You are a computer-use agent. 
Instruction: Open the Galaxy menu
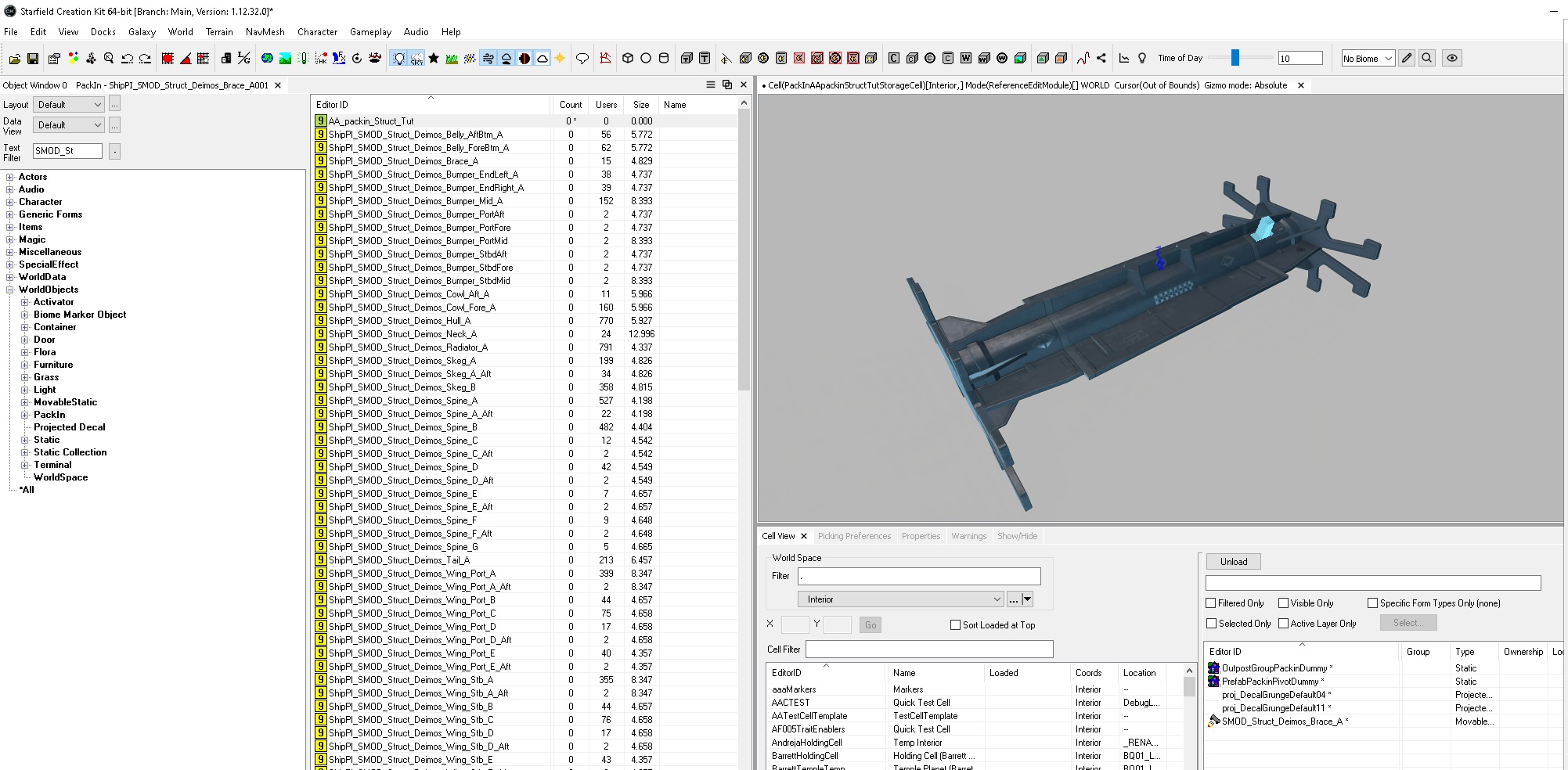pos(142,32)
